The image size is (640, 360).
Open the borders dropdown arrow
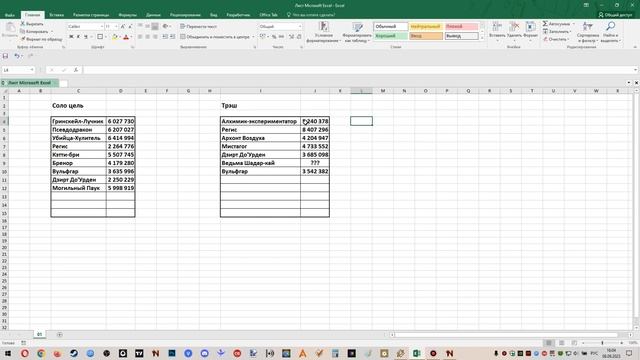106,37
